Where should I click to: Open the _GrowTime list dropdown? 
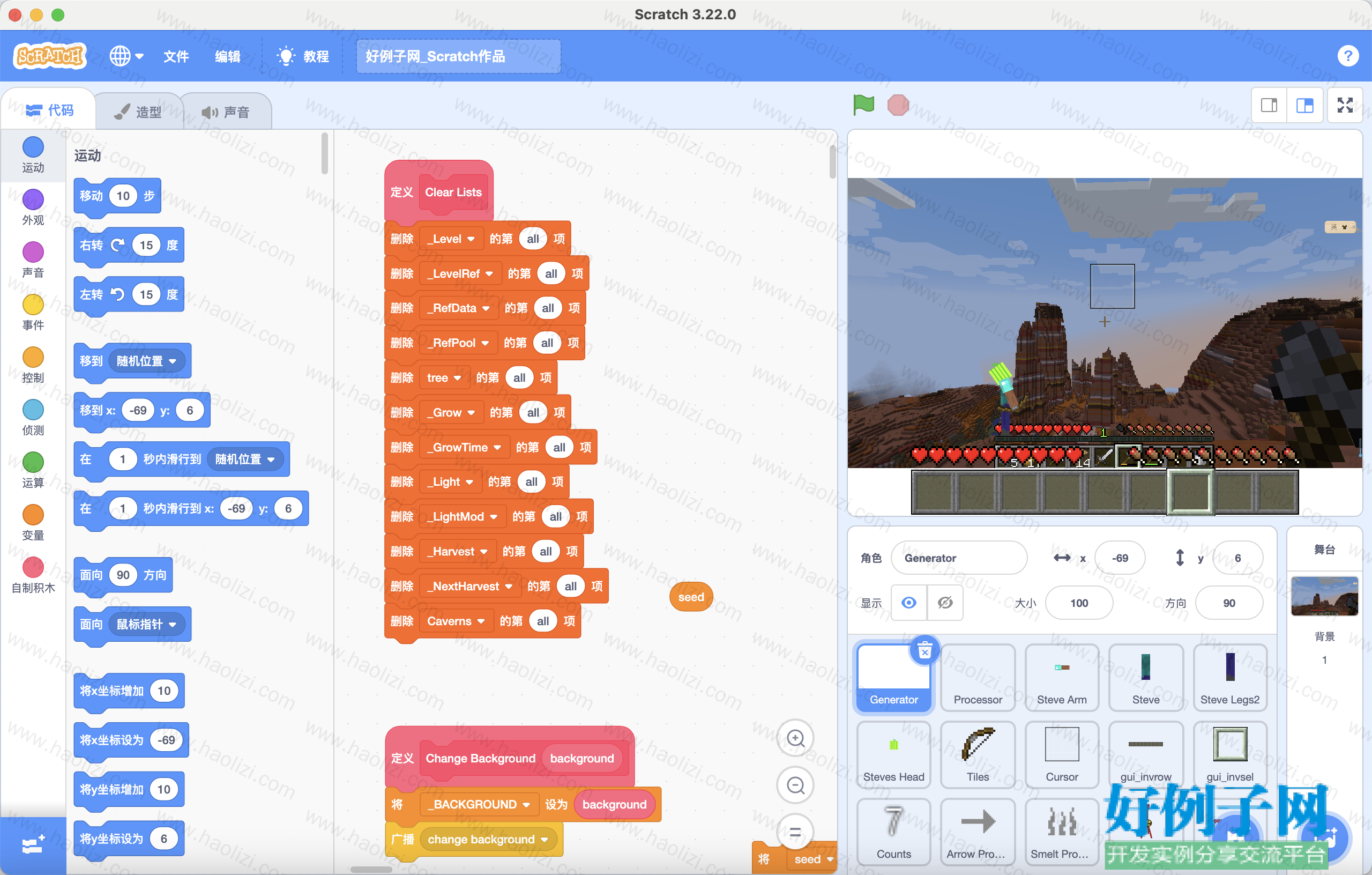coord(464,447)
